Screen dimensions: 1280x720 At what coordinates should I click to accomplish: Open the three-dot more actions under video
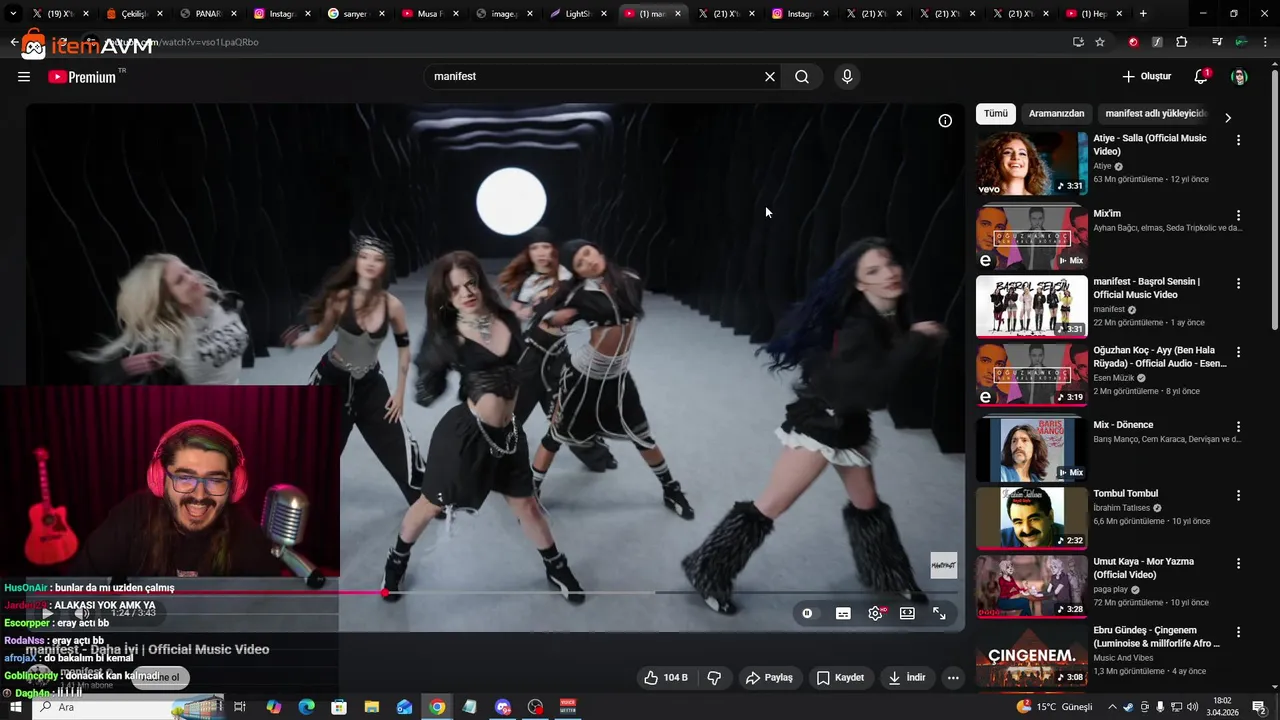coord(953,678)
